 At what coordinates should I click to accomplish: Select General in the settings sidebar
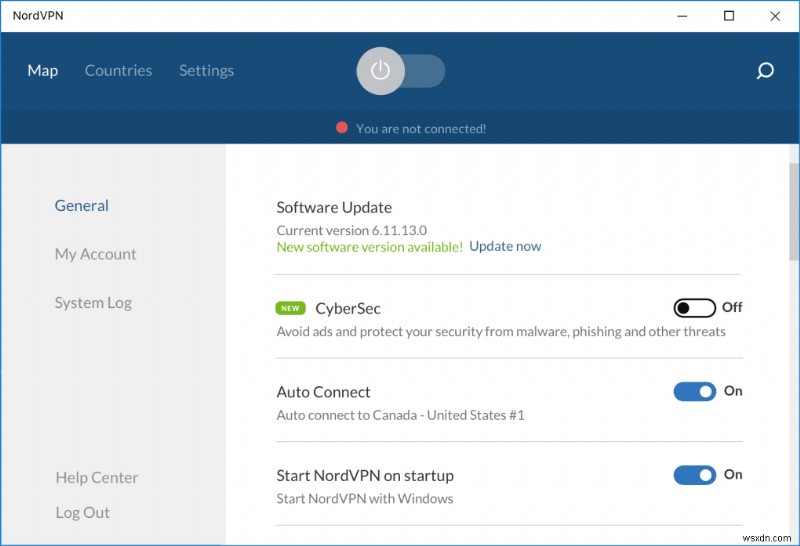(x=82, y=206)
